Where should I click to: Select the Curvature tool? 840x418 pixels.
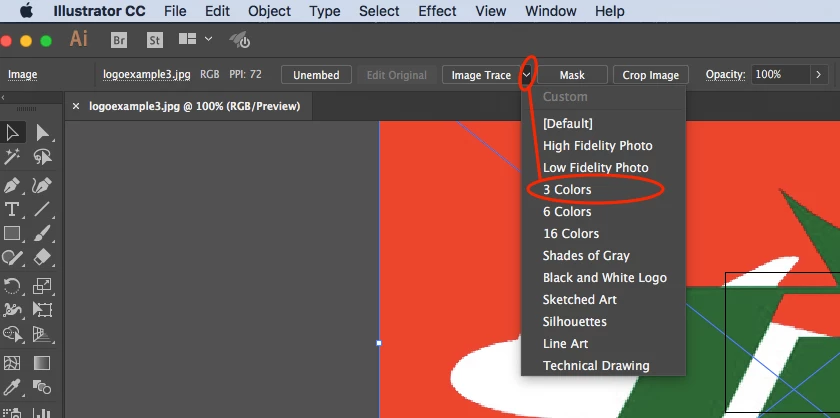pyautogui.click(x=42, y=185)
